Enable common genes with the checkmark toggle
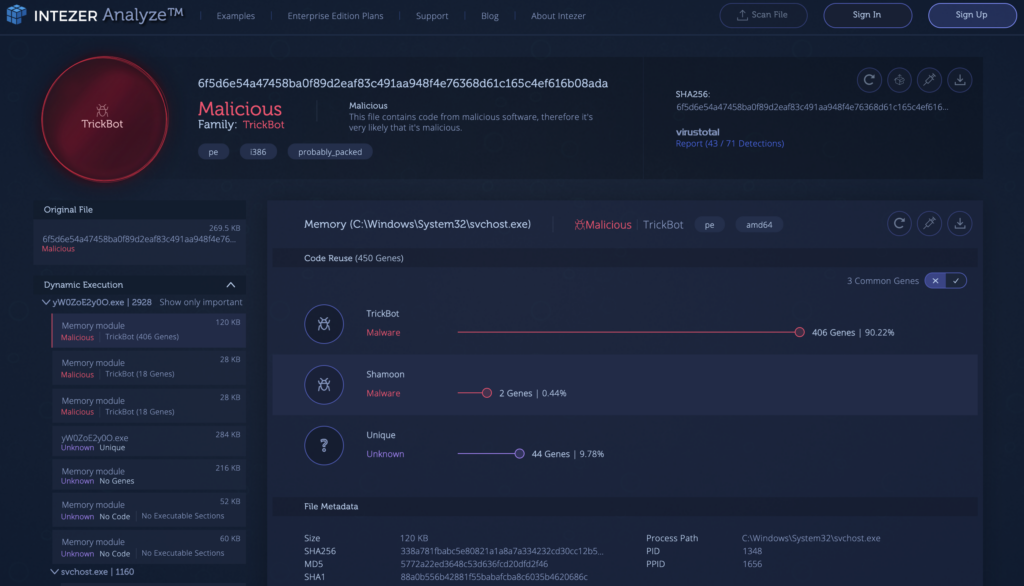This screenshot has height=586, width=1024. (x=956, y=280)
